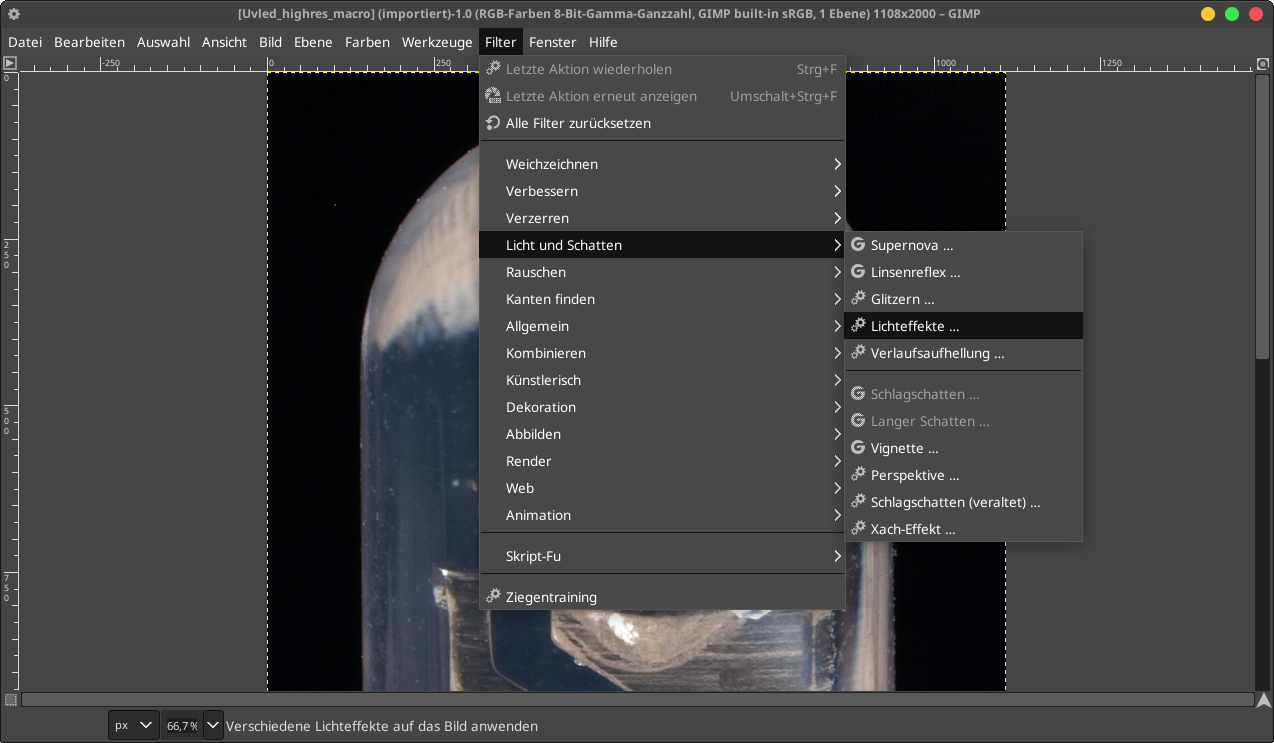Open Abbilden submenu
Image resolution: width=1274 pixels, height=743 pixels.
662,434
